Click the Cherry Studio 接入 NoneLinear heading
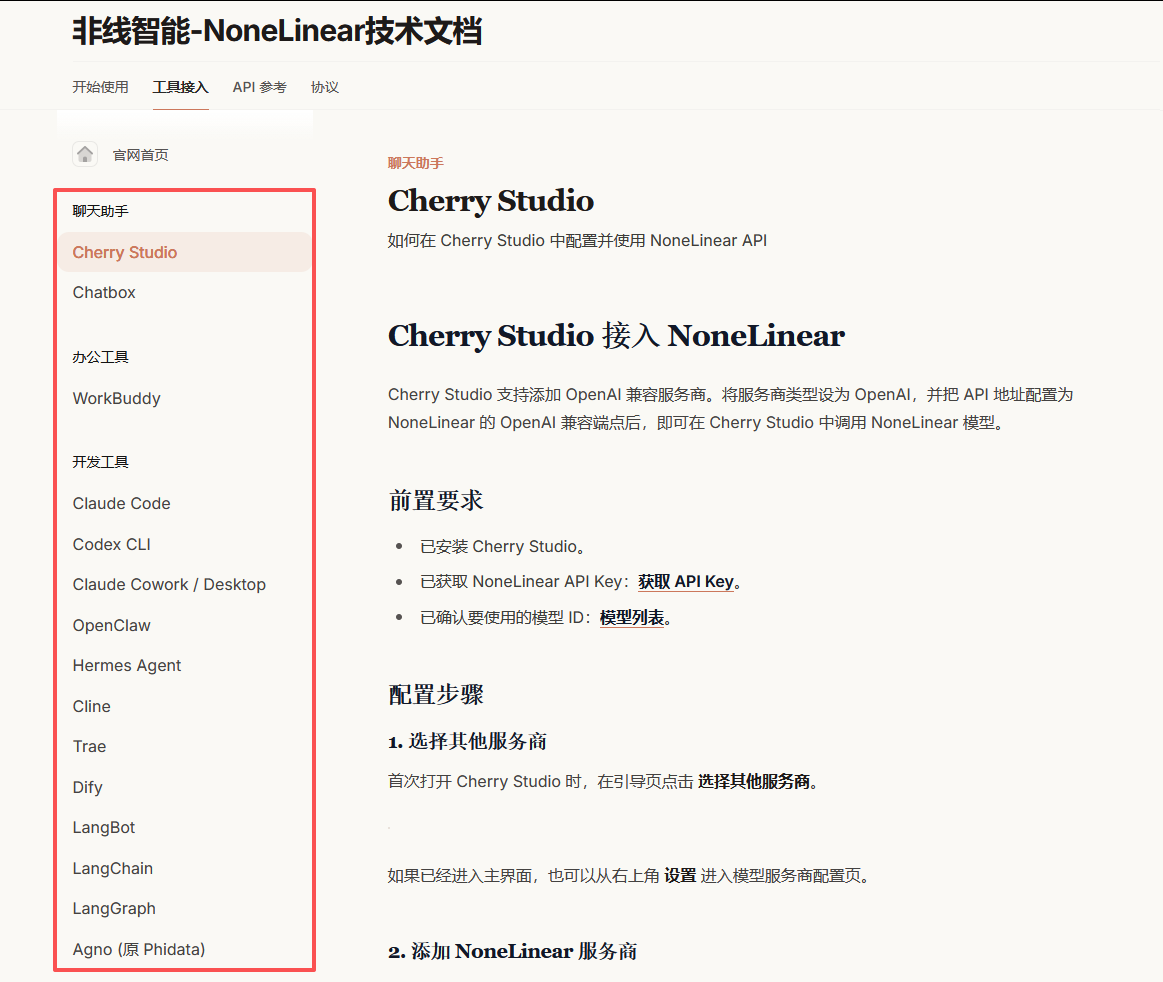Image resolution: width=1163 pixels, height=982 pixels. (616, 336)
